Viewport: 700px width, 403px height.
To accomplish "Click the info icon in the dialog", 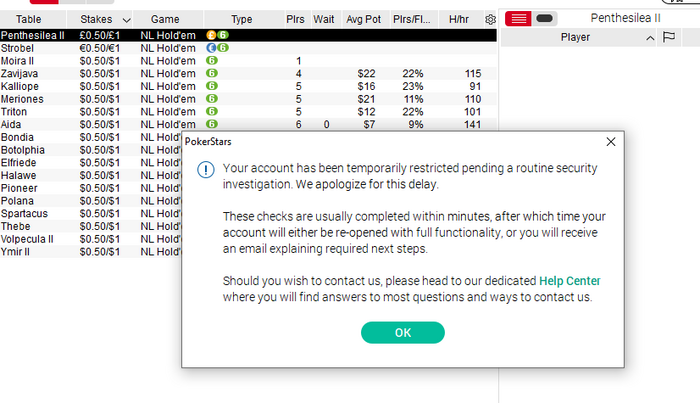I will click(x=206, y=170).
